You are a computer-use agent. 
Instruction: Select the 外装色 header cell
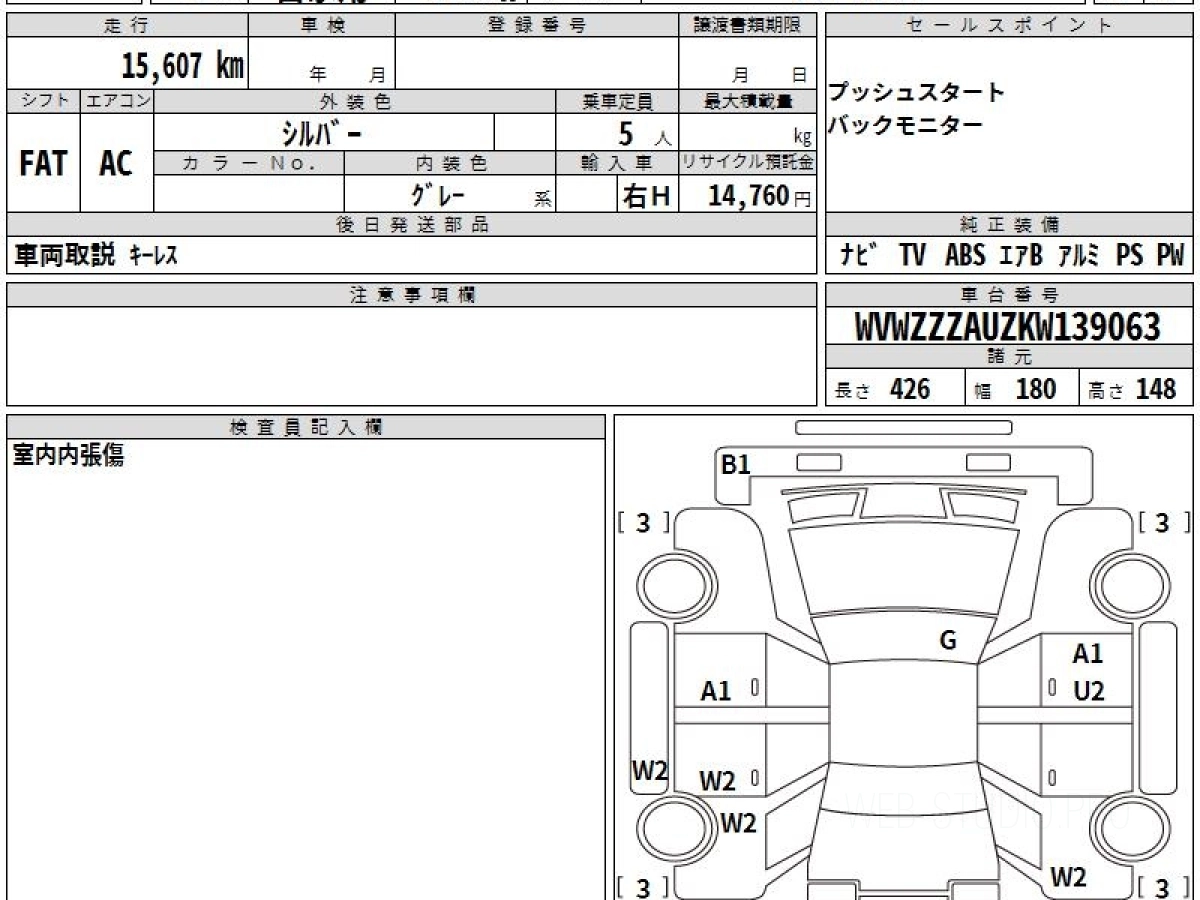click(x=355, y=101)
